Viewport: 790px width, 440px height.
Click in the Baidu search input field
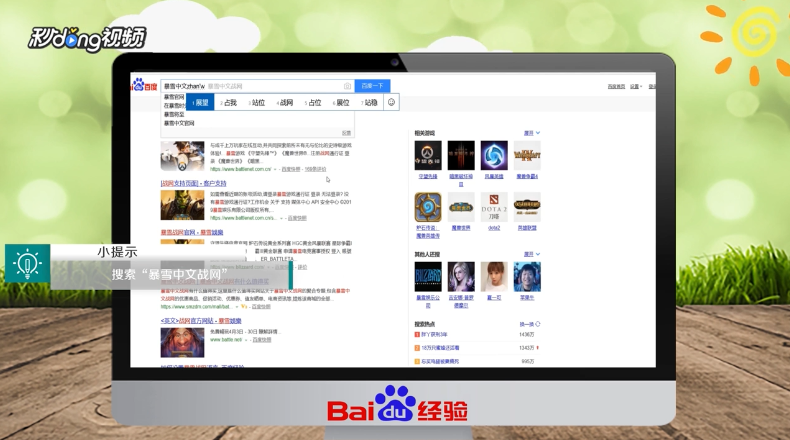coord(257,86)
